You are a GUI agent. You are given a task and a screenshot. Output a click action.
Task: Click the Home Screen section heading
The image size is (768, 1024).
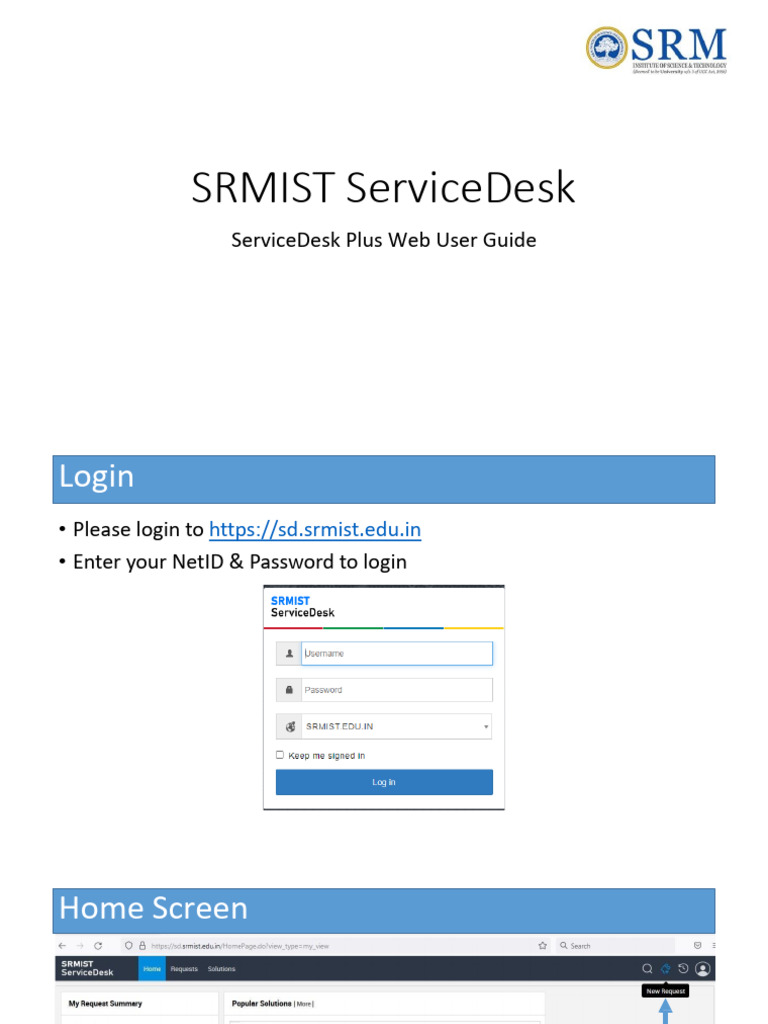(153, 908)
